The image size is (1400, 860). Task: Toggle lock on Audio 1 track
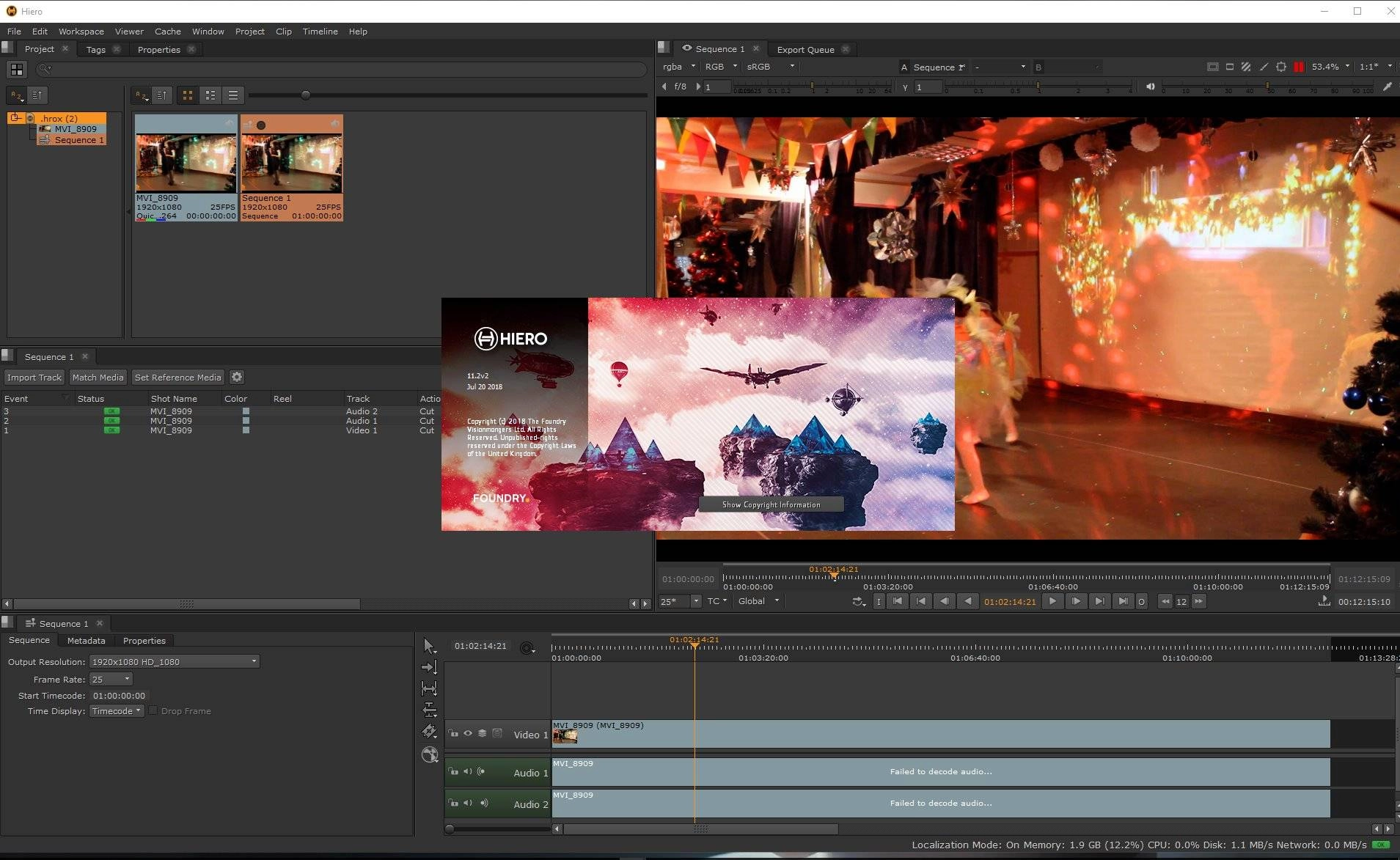coord(453,771)
